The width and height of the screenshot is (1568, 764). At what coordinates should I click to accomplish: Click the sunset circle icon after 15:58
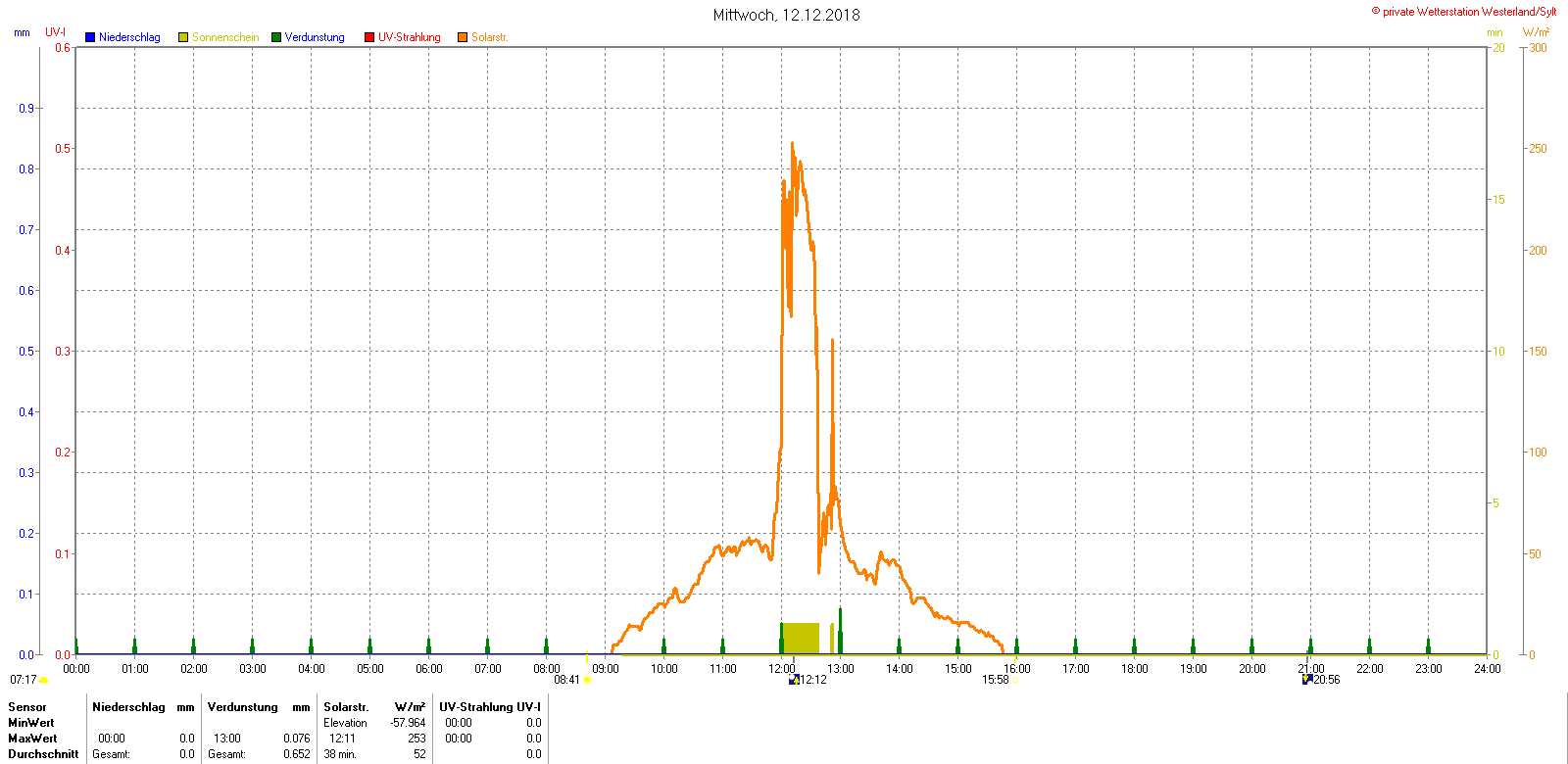tap(1015, 680)
